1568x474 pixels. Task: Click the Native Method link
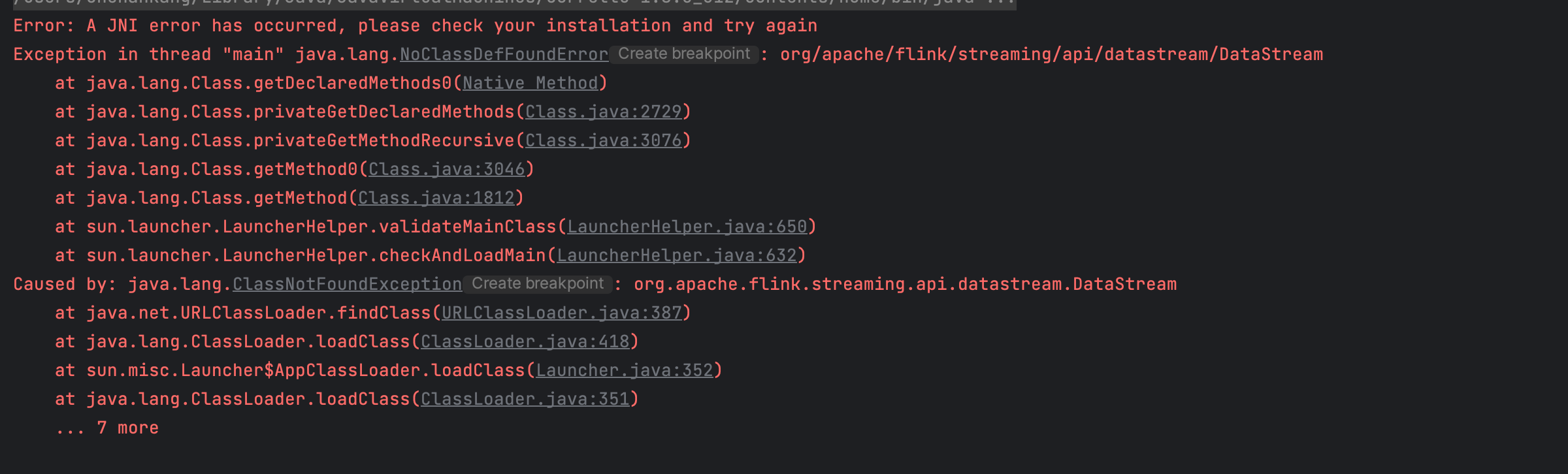[531, 83]
